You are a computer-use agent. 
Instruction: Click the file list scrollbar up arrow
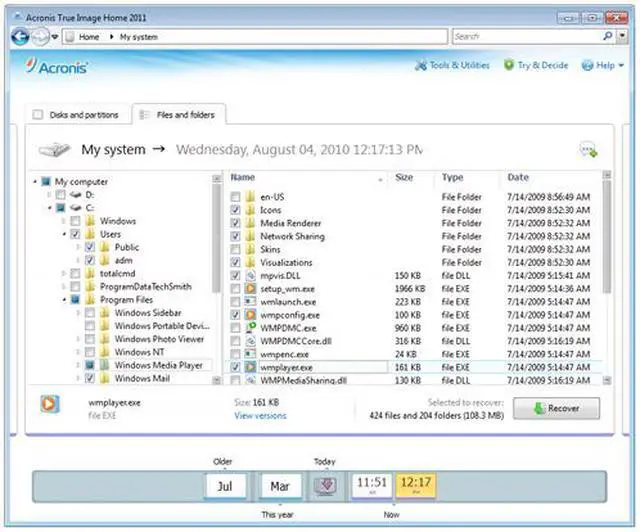607,175
